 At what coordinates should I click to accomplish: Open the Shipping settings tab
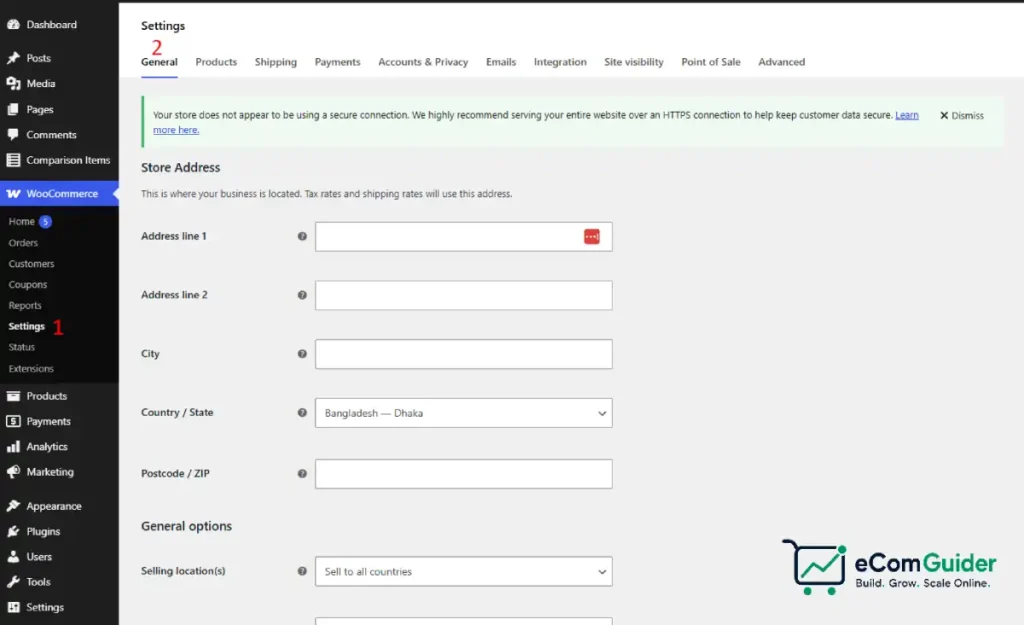pyautogui.click(x=276, y=62)
